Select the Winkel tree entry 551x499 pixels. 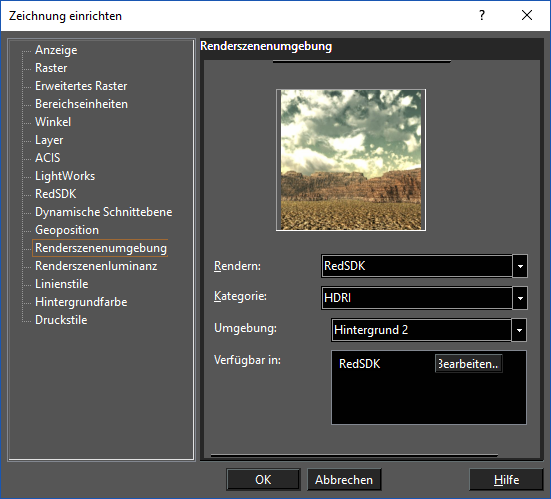(x=53, y=122)
